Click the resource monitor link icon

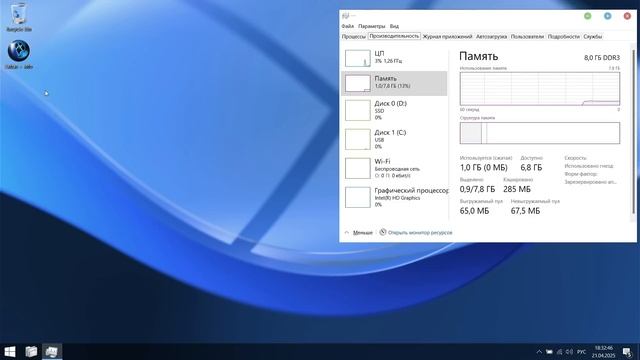click(x=382, y=232)
